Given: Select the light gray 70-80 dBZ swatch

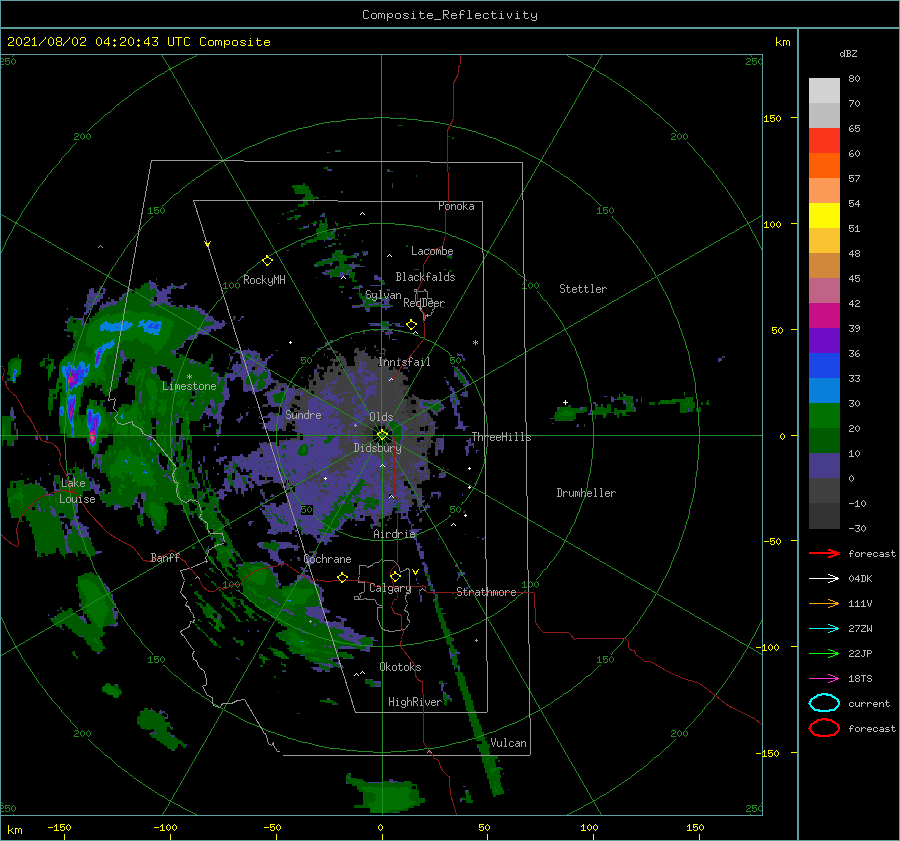Looking at the screenshot, I should point(824,91).
